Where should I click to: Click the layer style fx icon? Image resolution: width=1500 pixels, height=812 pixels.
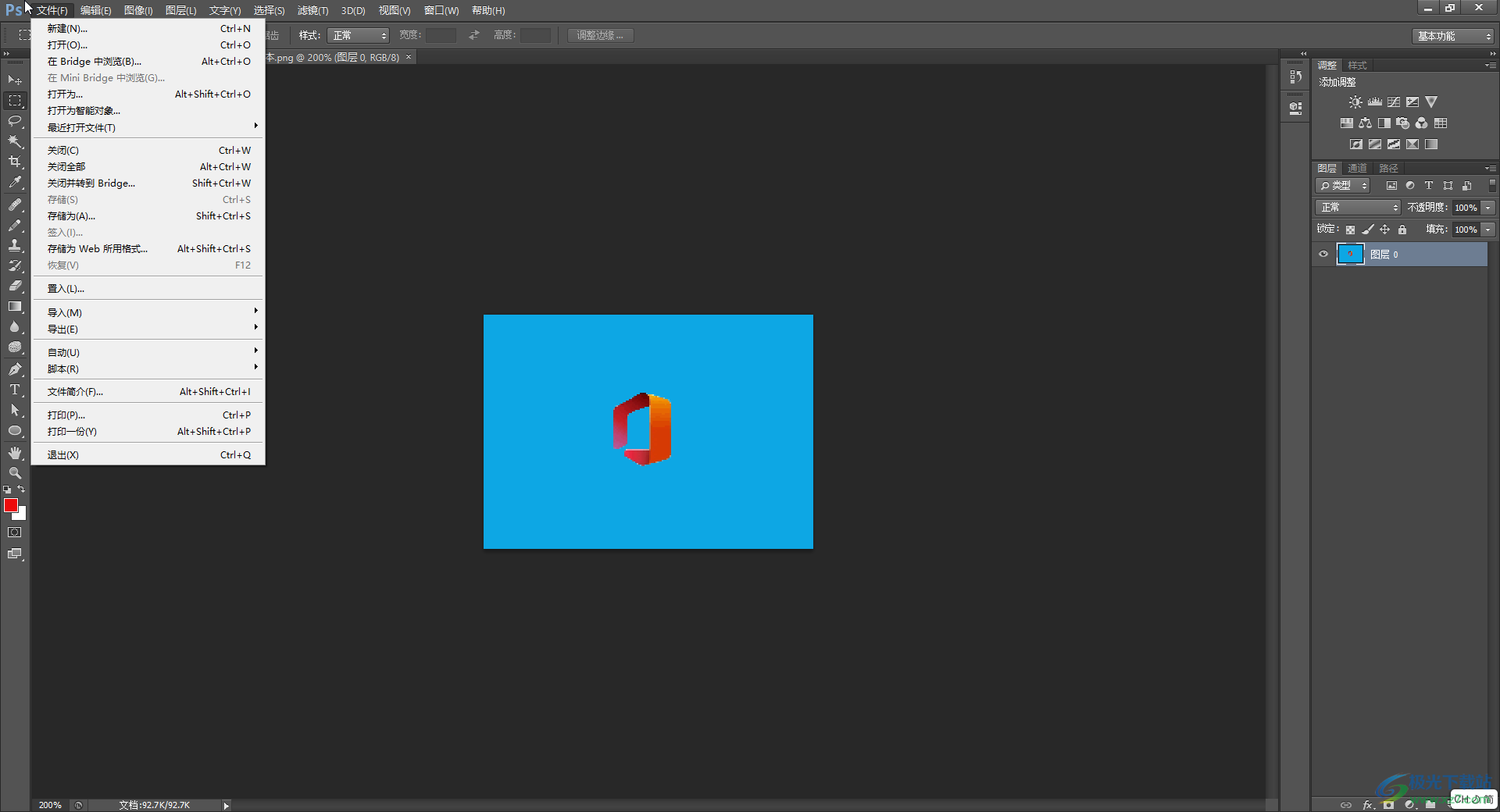pos(1368,805)
